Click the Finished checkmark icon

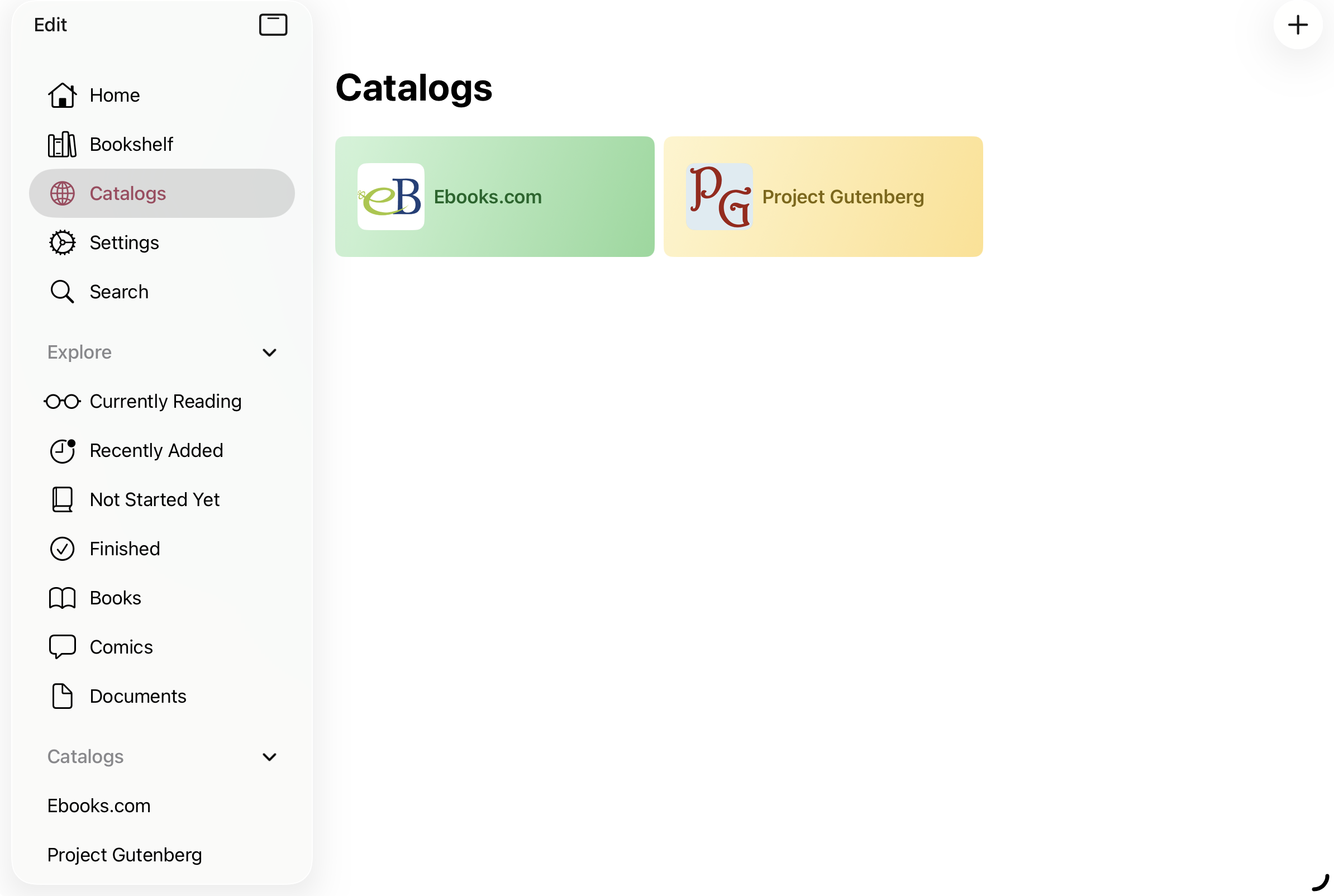pos(61,549)
